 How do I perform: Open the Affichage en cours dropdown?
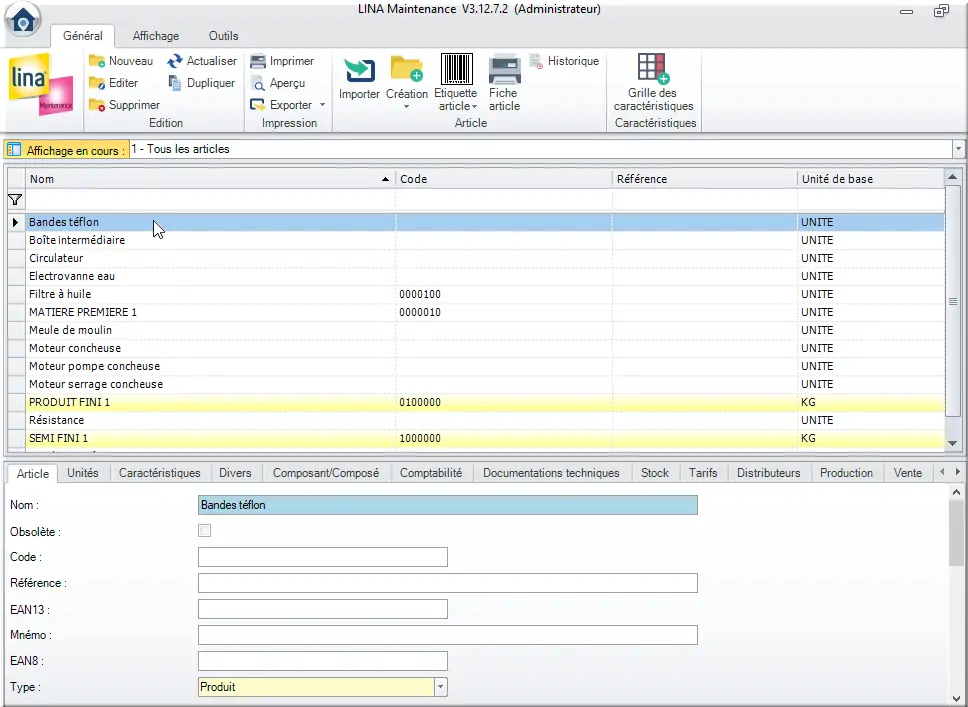point(958,149)
